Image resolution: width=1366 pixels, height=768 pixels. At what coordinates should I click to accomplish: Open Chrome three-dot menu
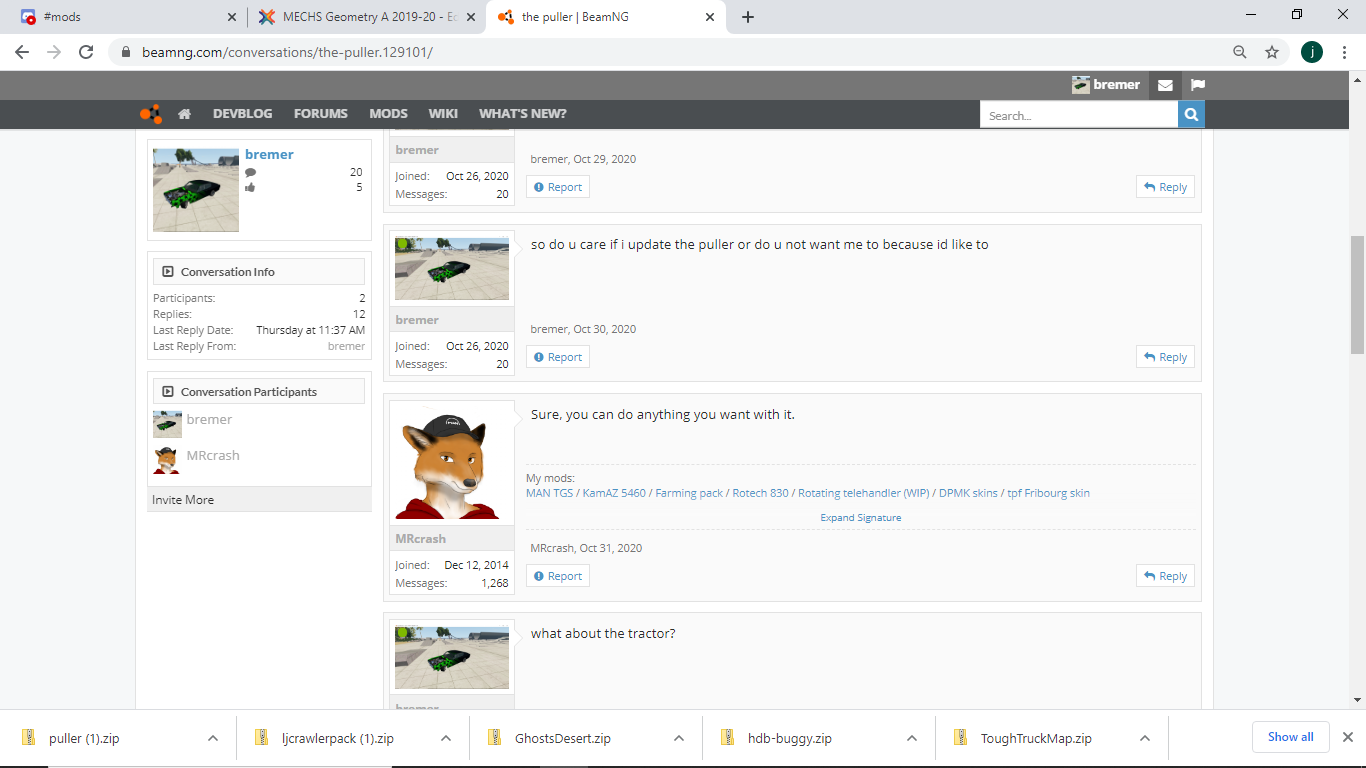(1344, 52)
